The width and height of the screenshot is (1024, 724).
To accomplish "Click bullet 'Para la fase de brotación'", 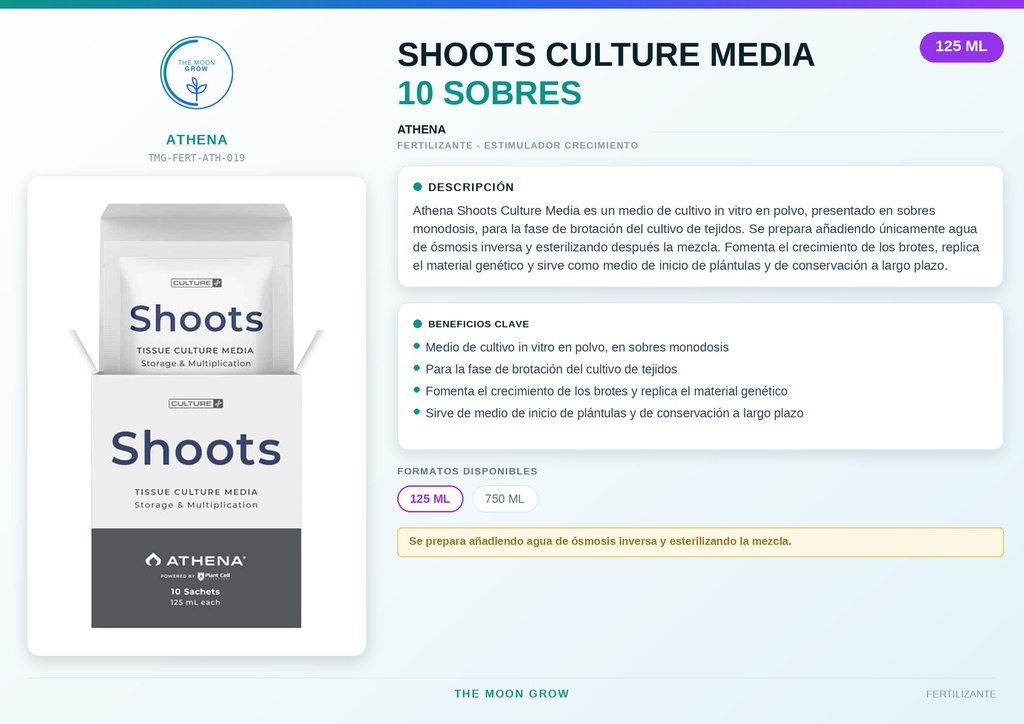I will [x=551, y=369].
